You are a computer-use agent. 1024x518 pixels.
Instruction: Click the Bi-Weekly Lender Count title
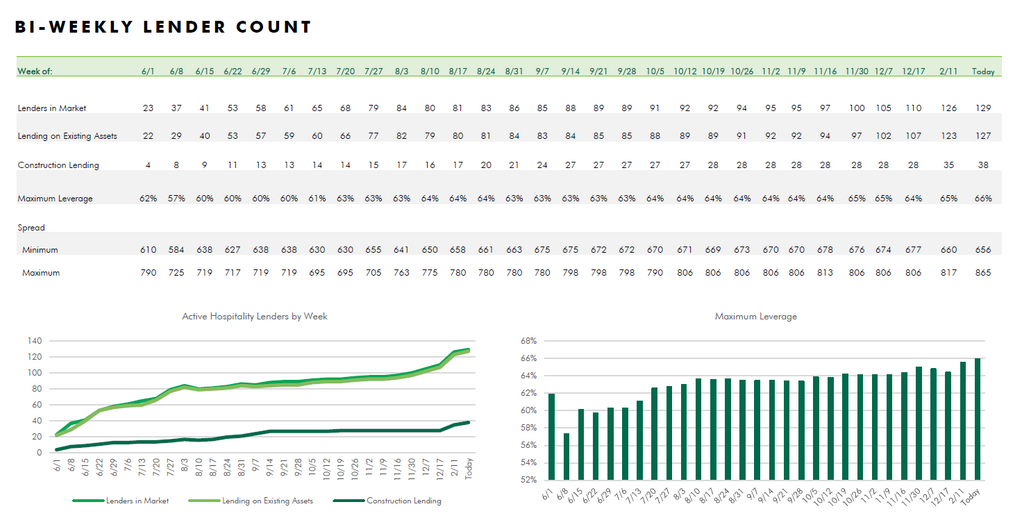[163, 27]
